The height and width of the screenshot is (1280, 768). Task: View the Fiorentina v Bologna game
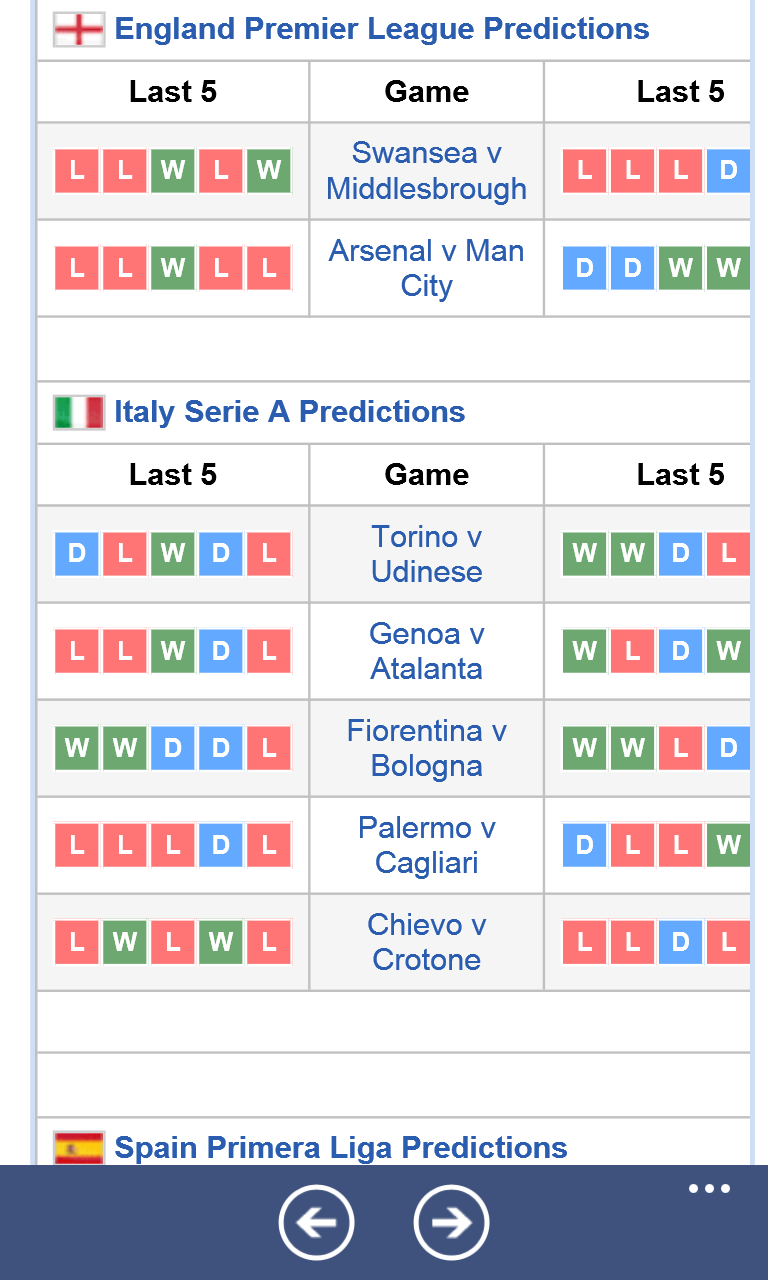427,748
